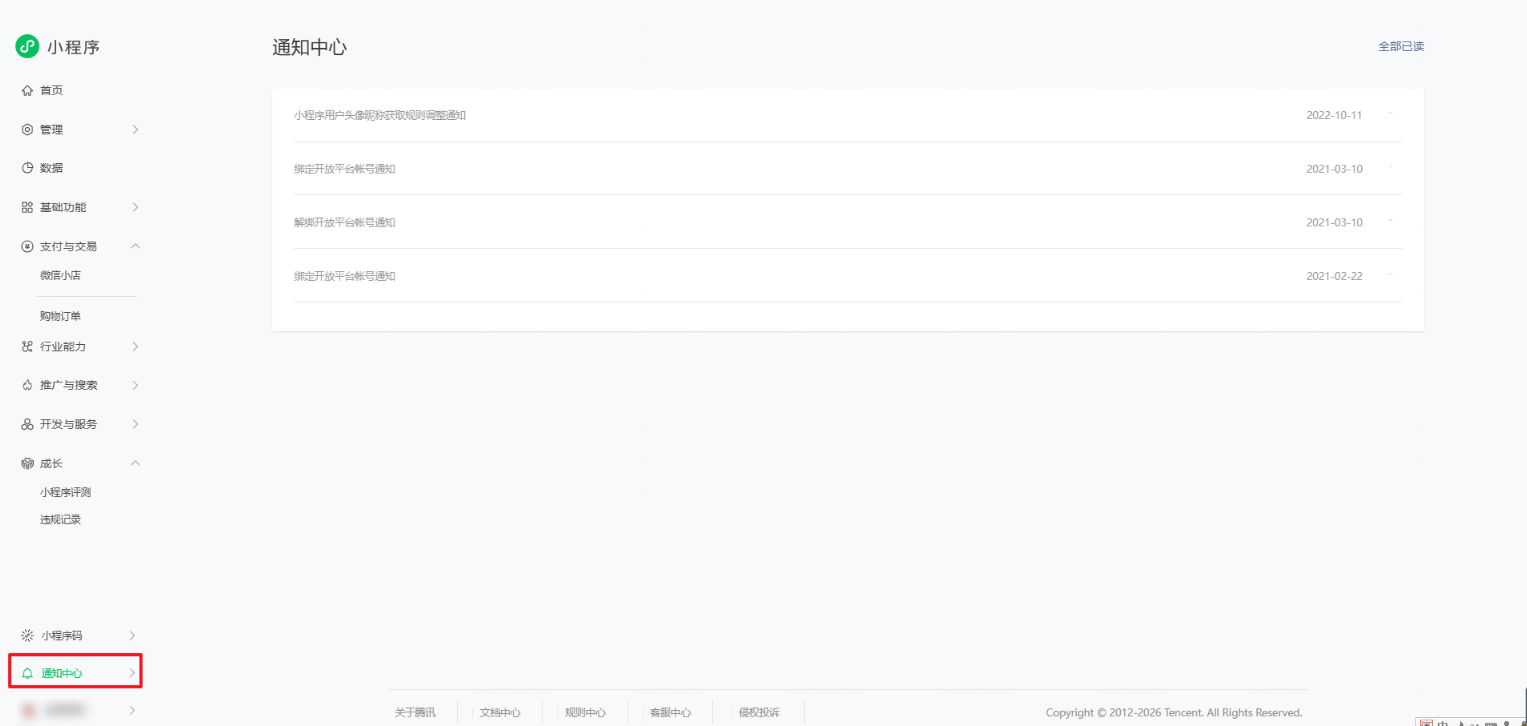The height and width of the screenshot is (726, 1527).
Task: Click the Tencent copyright text in footer
Action: (1174, 713)
